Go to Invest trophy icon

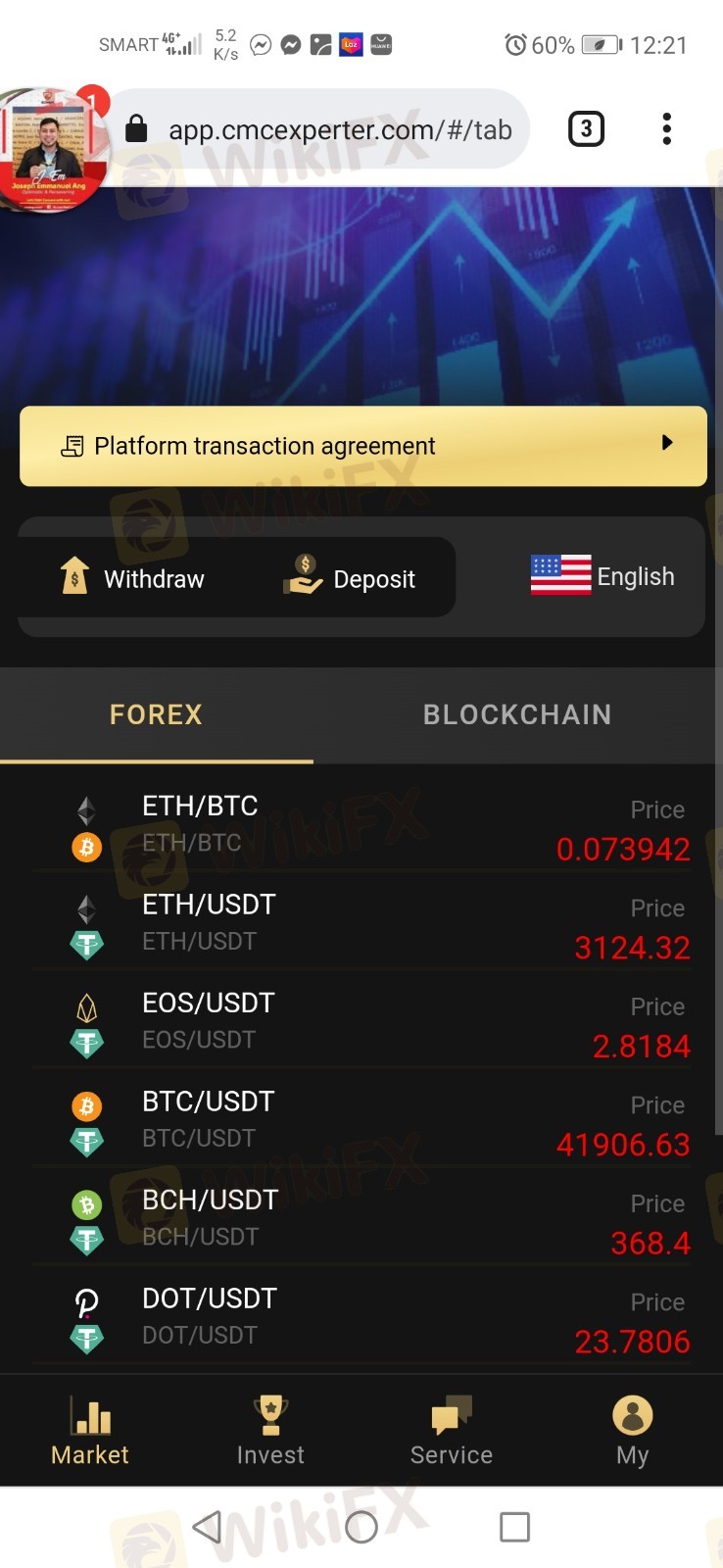270,1415
